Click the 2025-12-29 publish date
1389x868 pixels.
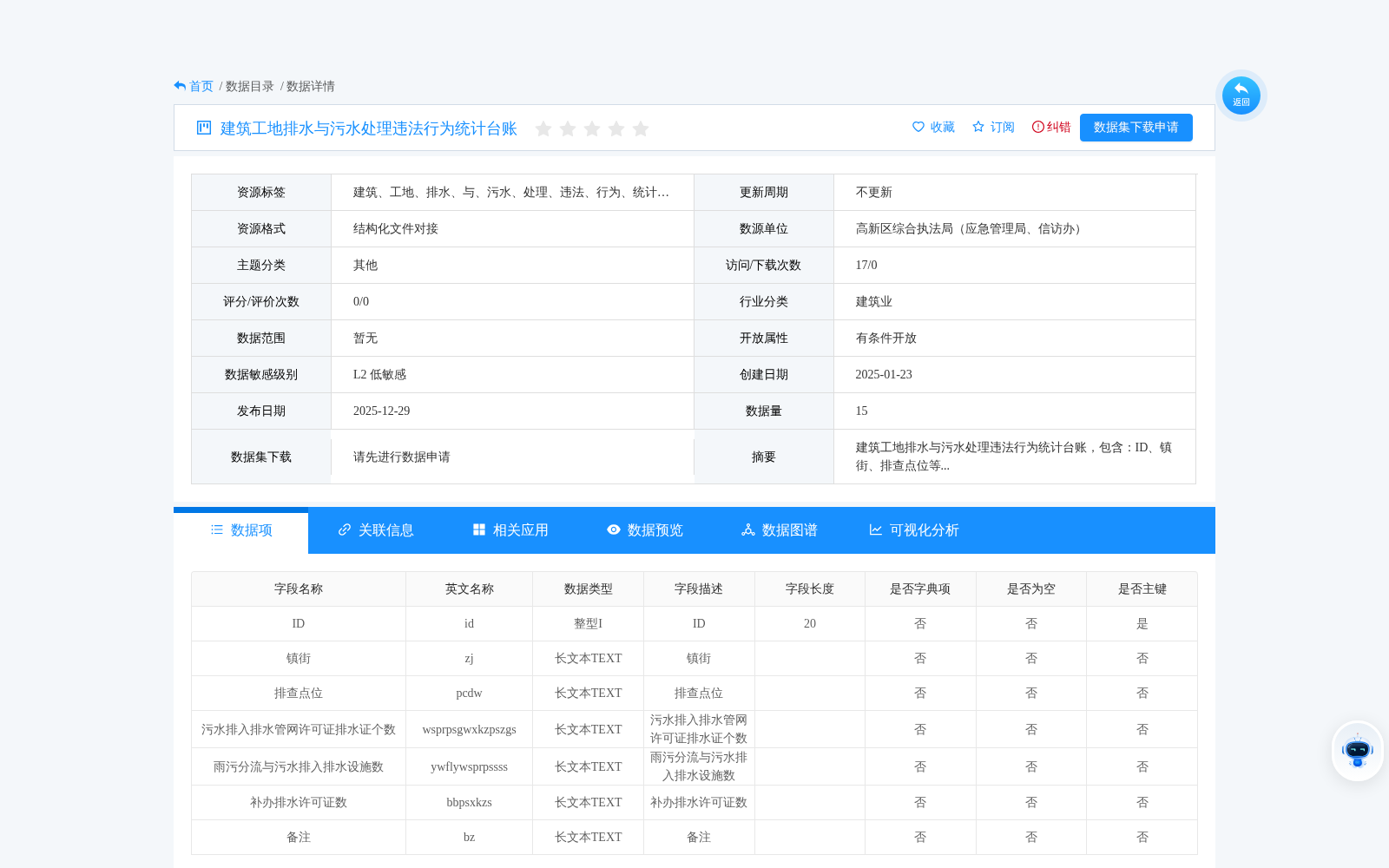point(382,411)
